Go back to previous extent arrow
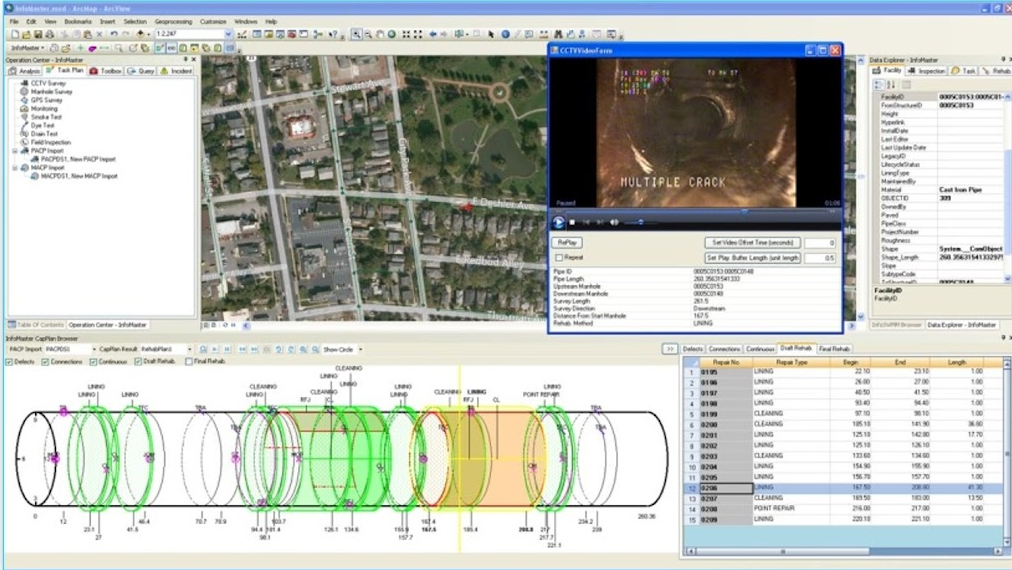1012x570 pixels. (433, 34)
